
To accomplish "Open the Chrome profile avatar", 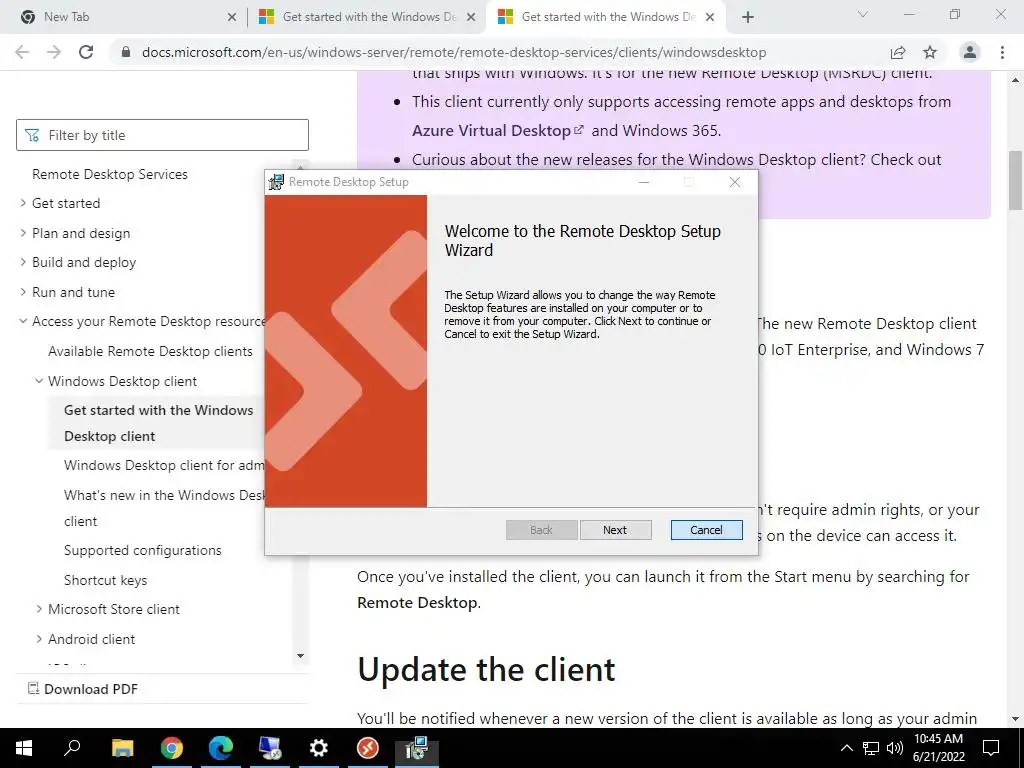I will [970, 52].
